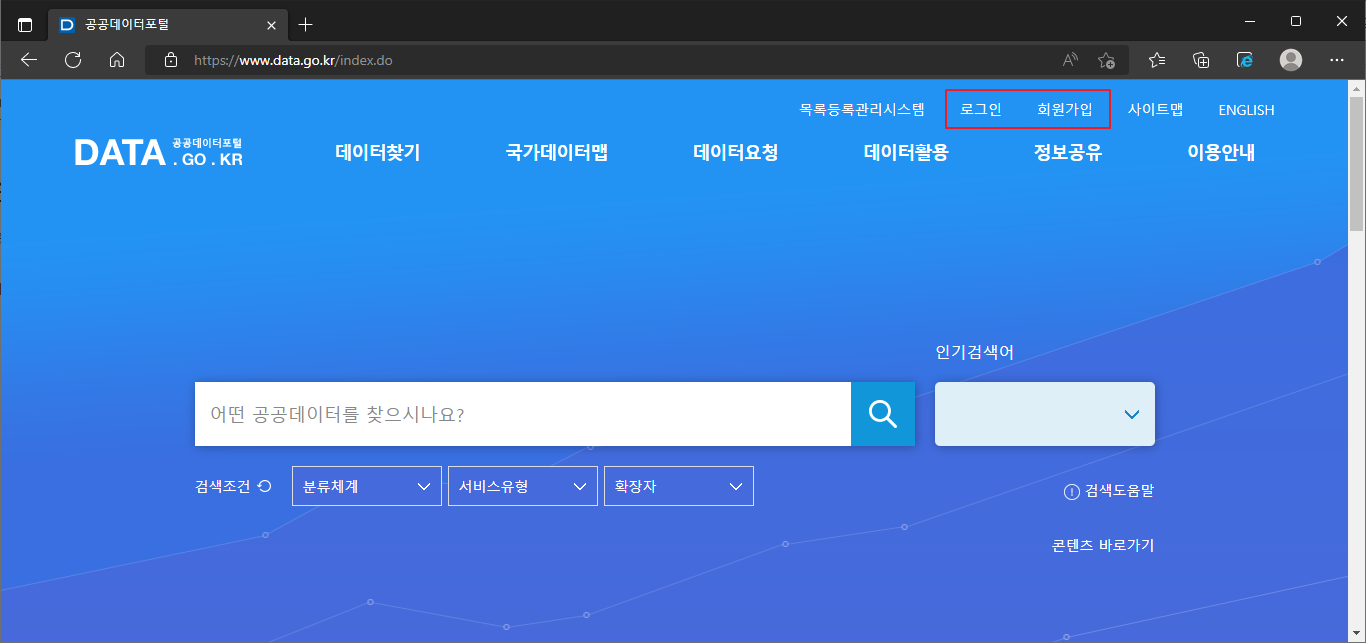Image resolution: width=1366 pixels, height=643 pixels.
Task: Click scrollbar up arrow
Action: click(1356, 89)
